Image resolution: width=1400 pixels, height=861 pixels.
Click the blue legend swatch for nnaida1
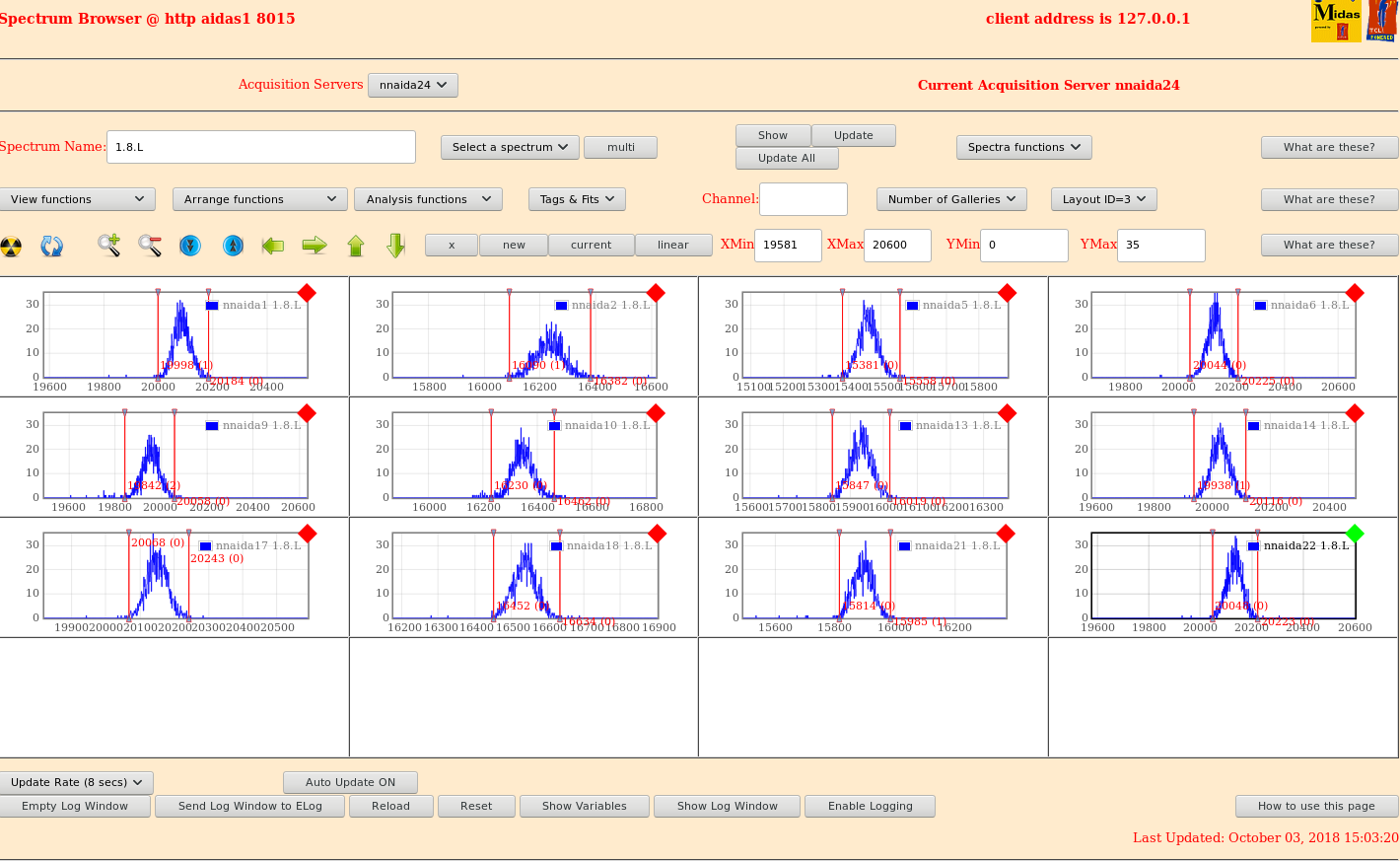point(212,306)
